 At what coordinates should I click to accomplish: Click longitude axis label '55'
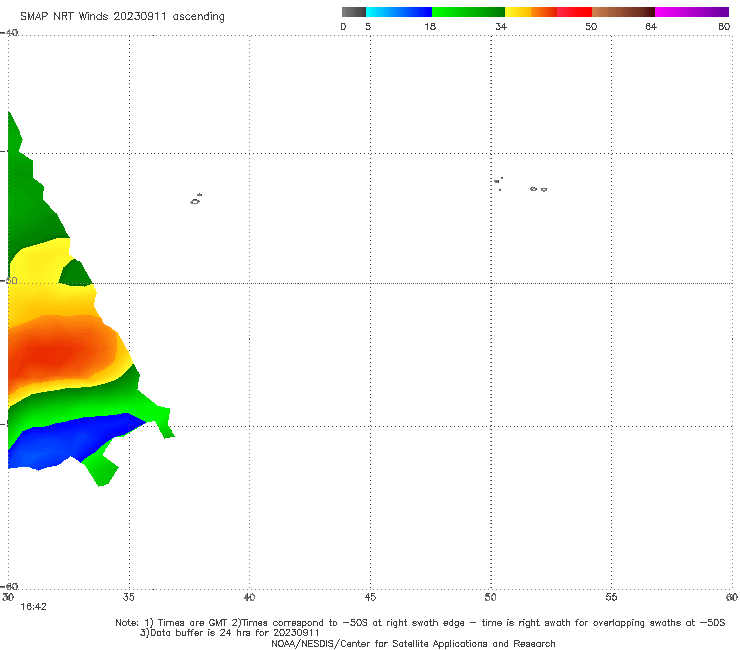(611, 598)
